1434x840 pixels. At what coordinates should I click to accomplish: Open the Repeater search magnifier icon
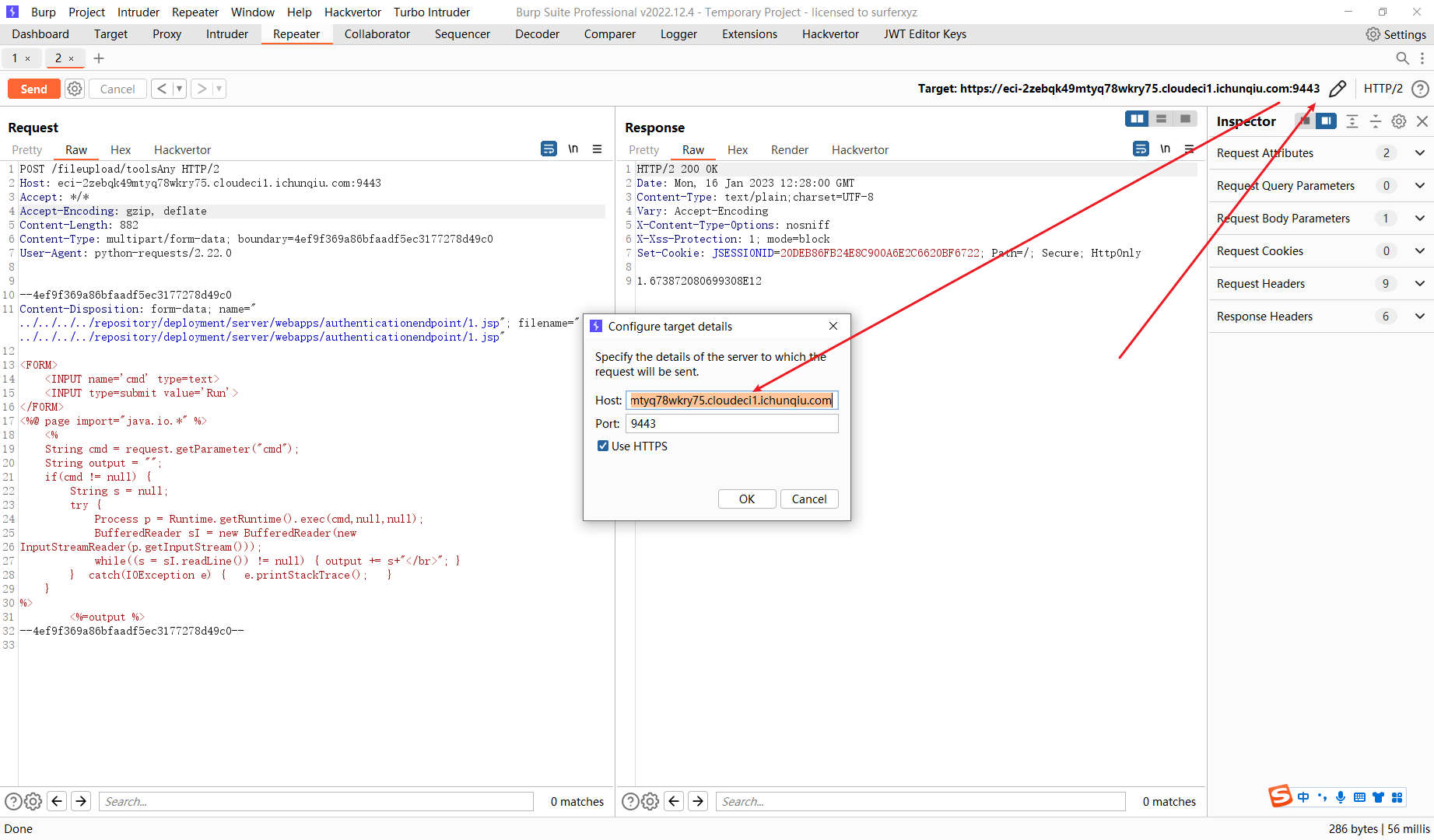tap(1402, 58)
